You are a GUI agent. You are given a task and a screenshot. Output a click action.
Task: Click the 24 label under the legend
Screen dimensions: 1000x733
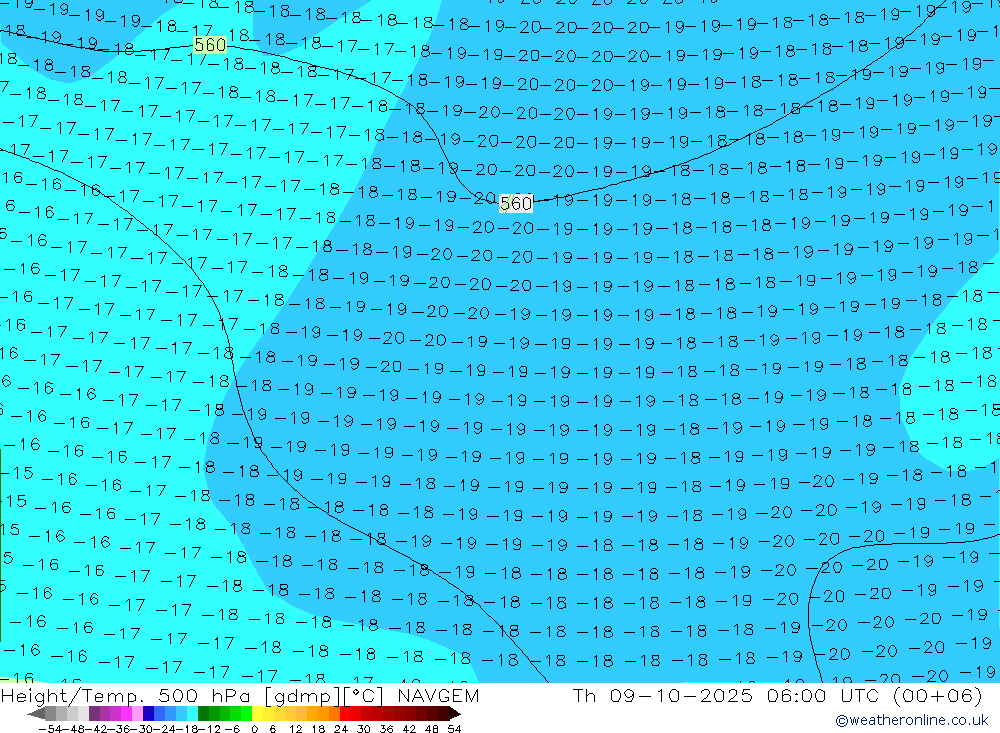pos(341,729)
